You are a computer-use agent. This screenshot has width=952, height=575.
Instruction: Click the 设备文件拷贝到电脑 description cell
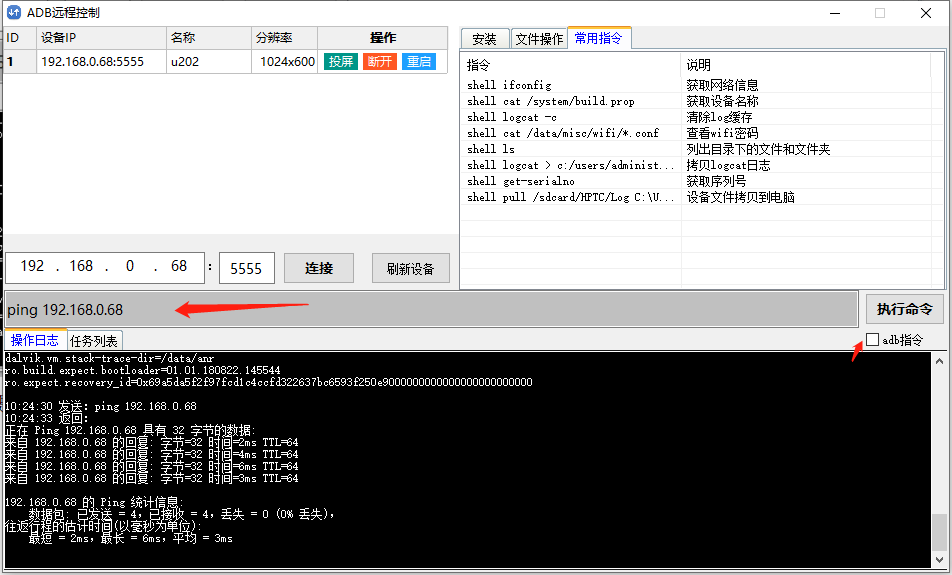741,197
